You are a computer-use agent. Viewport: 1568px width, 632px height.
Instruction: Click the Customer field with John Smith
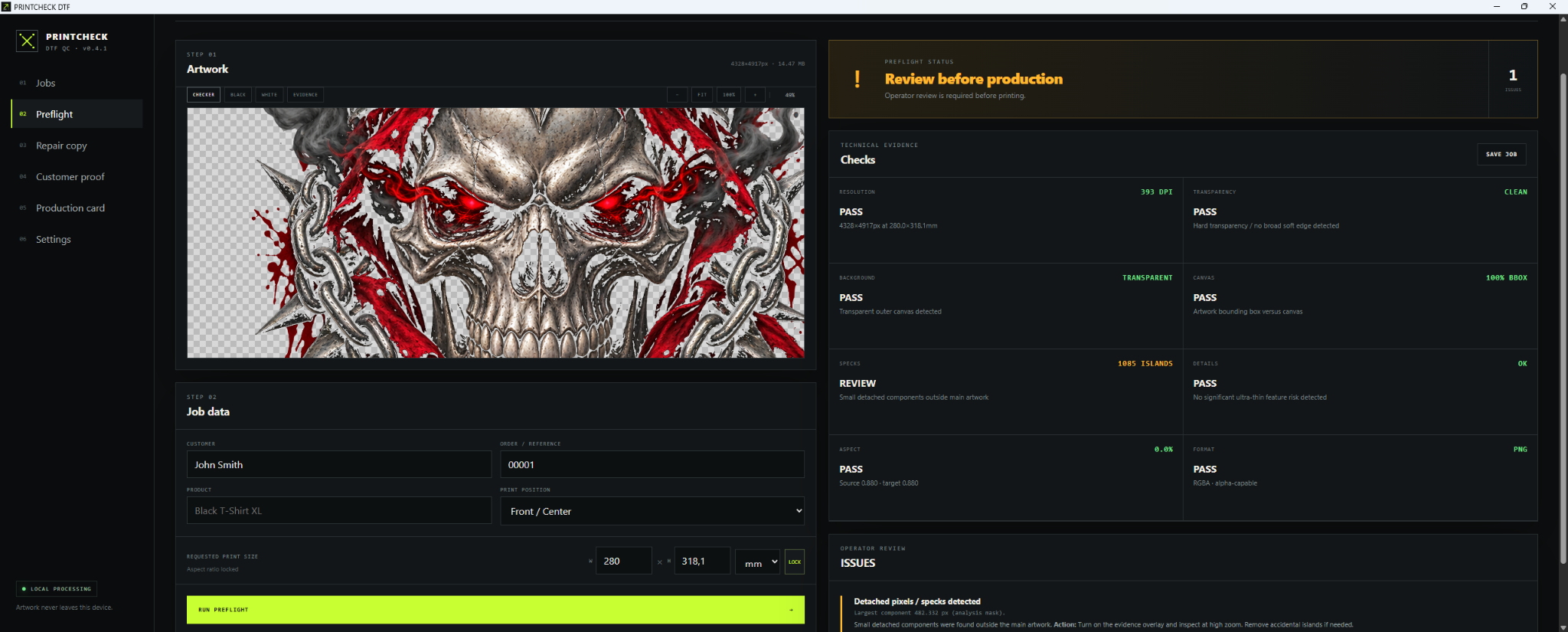pyautogui.click(x=339, y=464)
